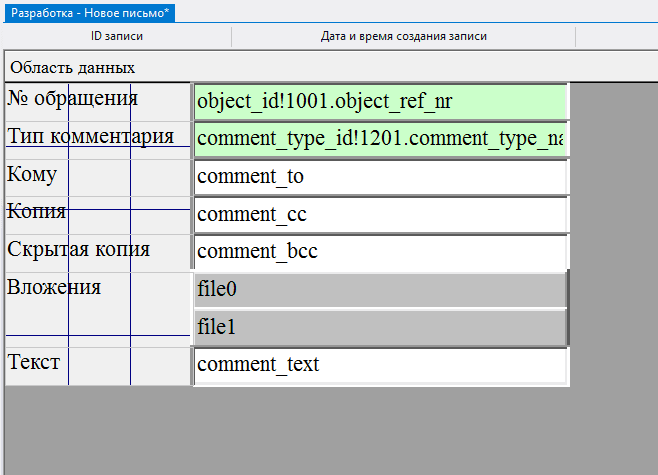Click the comment_text field
Image resolution: width=658 pixels, height=475 pixels.
380,365
